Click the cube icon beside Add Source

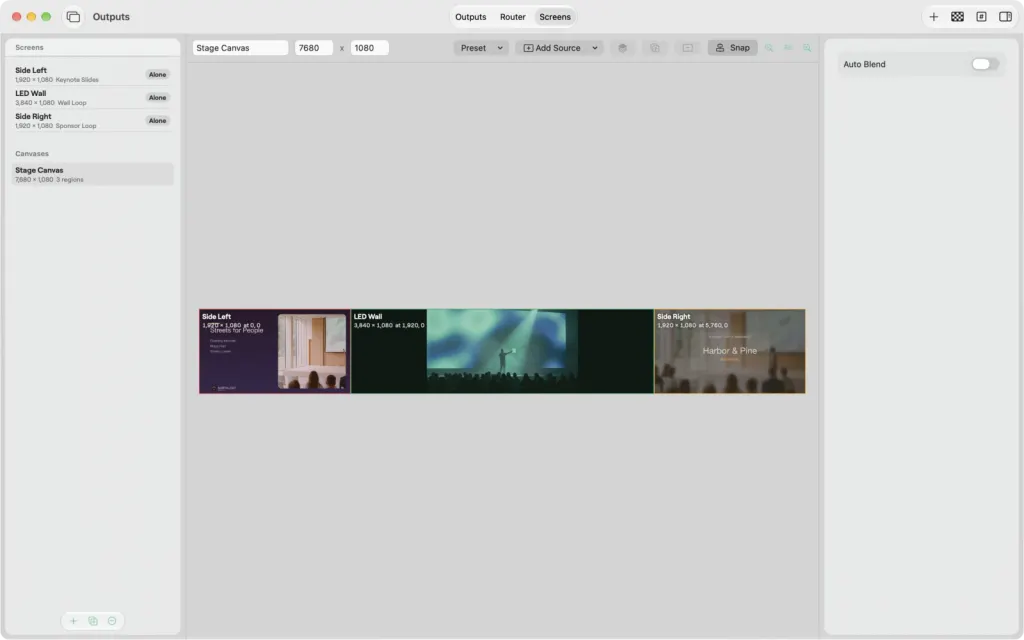point(622,48)
